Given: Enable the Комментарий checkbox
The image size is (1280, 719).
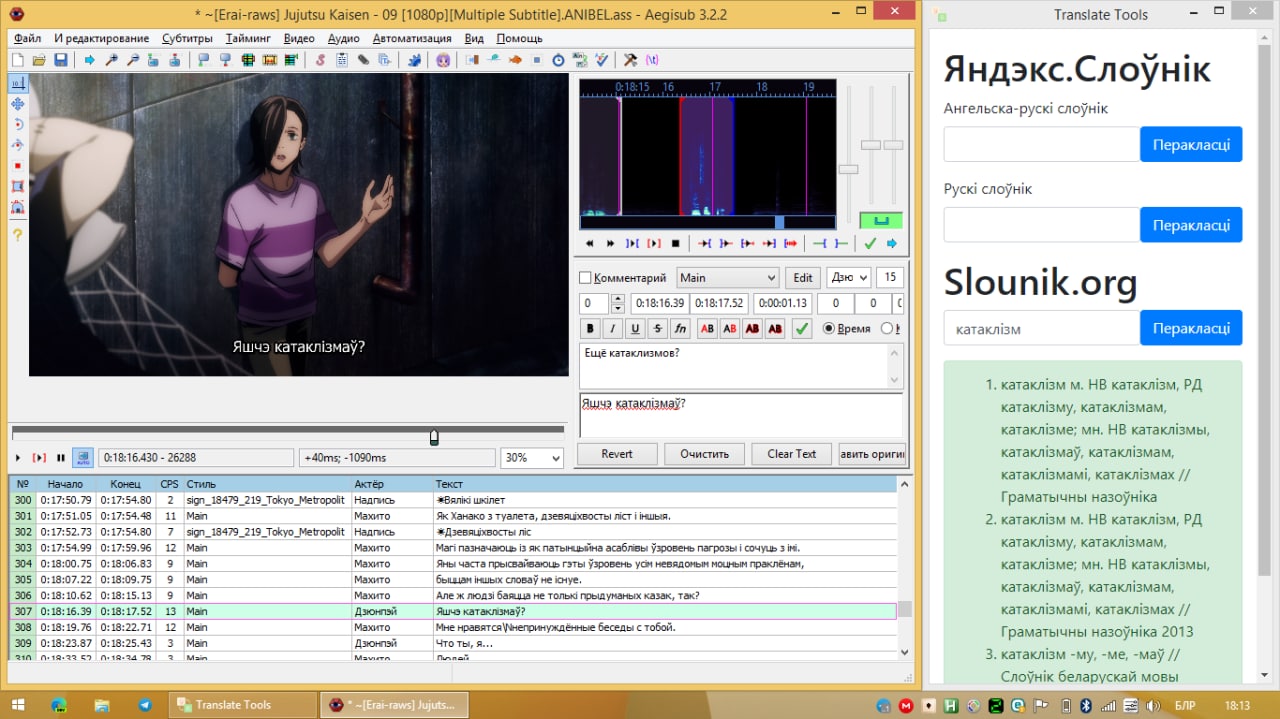Looking at the screenshot, I should point(586,278).
